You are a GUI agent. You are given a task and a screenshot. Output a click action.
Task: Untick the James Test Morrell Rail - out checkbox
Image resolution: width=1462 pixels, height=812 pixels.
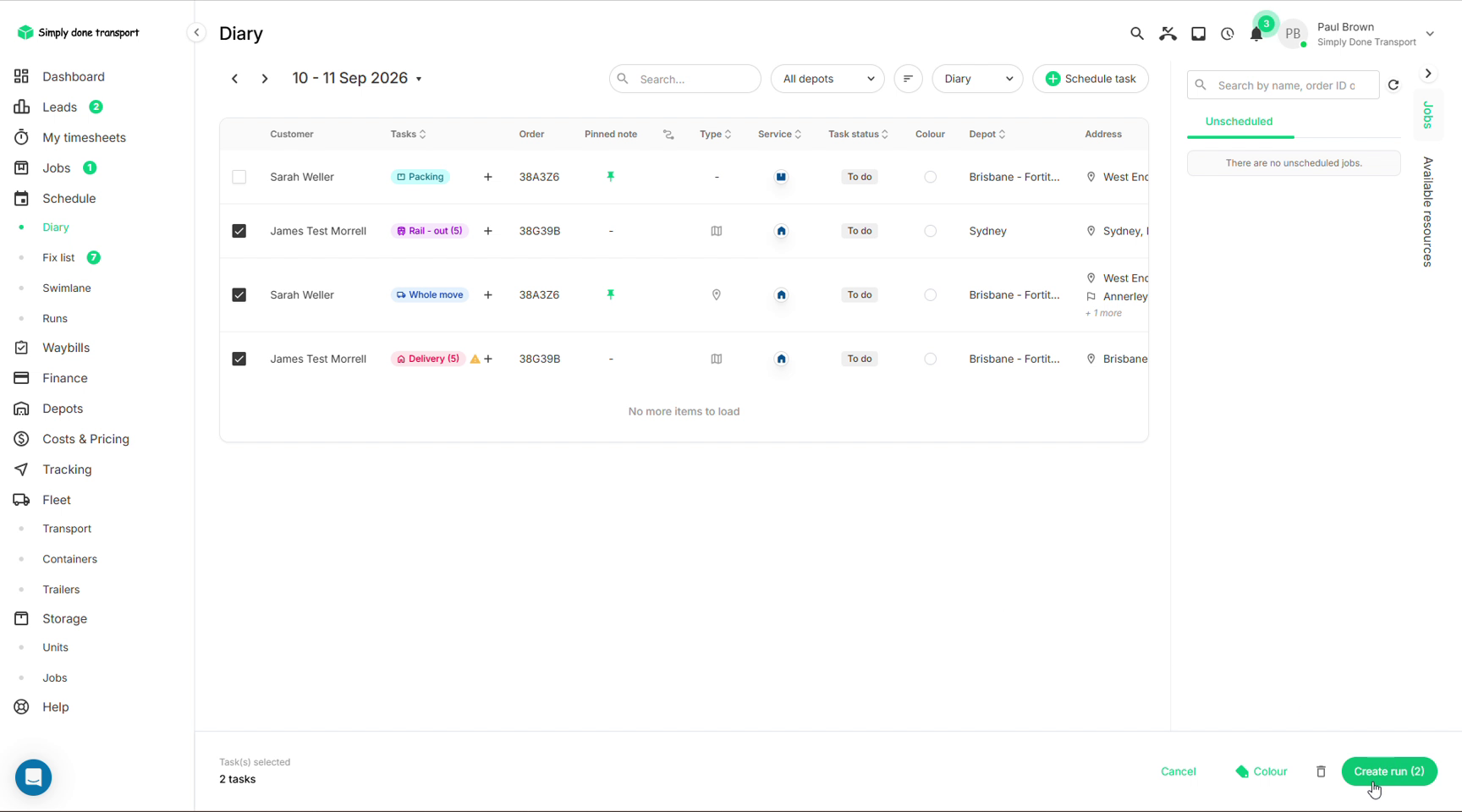(239, 231)
